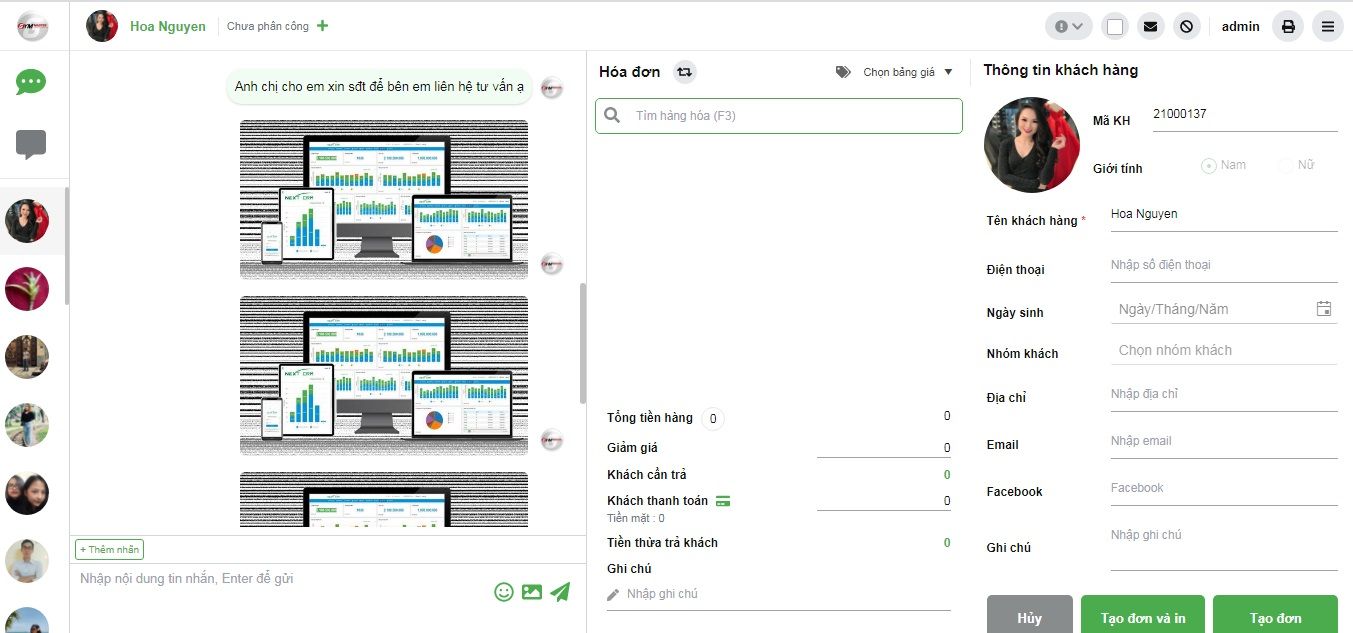Tick the empty checkbox in top header
The image size is (1353, 633).
tap(1116, 27)
